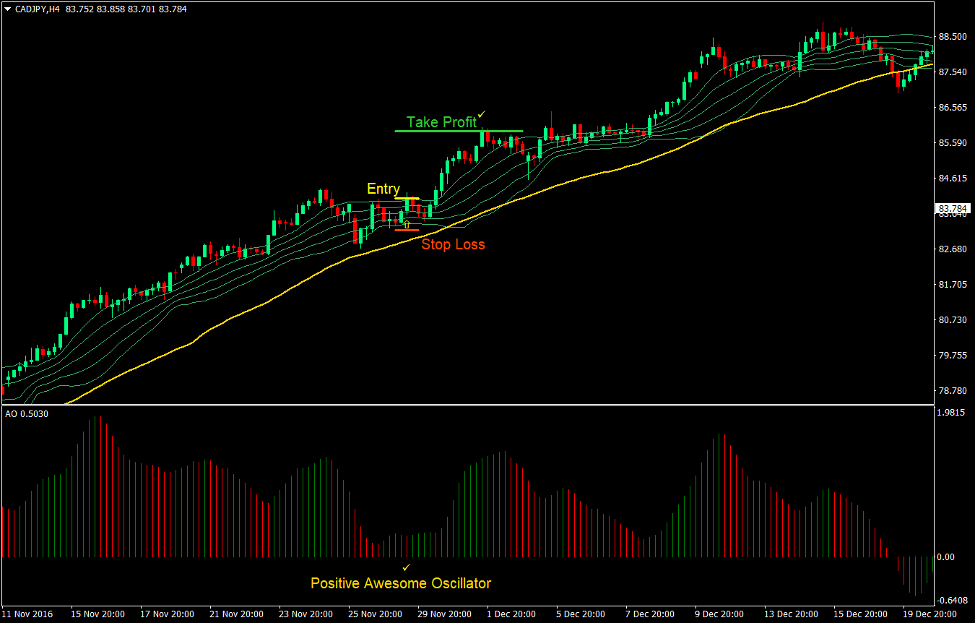Select the Entry text label
The image size is (977, 625).
[x=385, y=188]
